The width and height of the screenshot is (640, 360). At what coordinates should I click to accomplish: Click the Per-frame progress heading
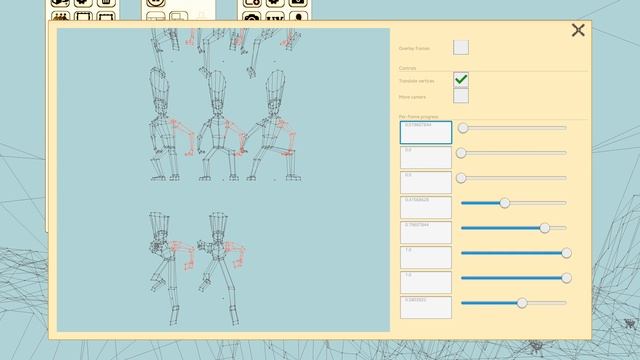pyautogui.click(x=418, y=117)
